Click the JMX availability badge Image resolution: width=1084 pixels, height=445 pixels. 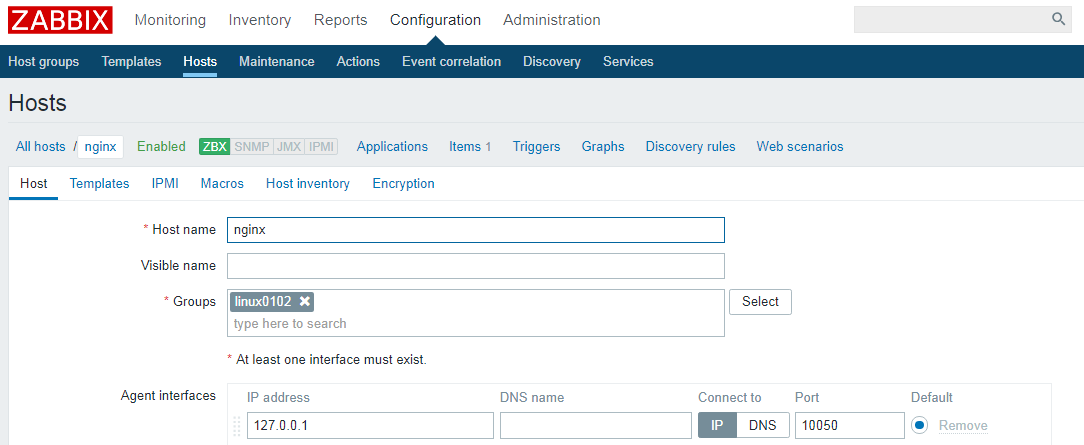coord(288,147)
